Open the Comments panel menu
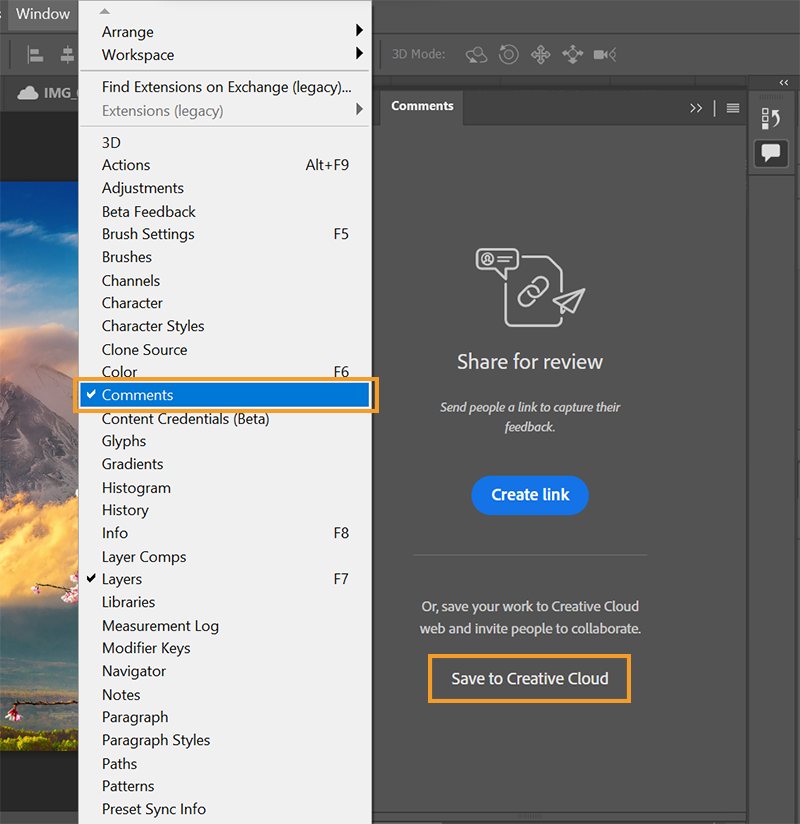Screen dimensions: 800x824 733,108
